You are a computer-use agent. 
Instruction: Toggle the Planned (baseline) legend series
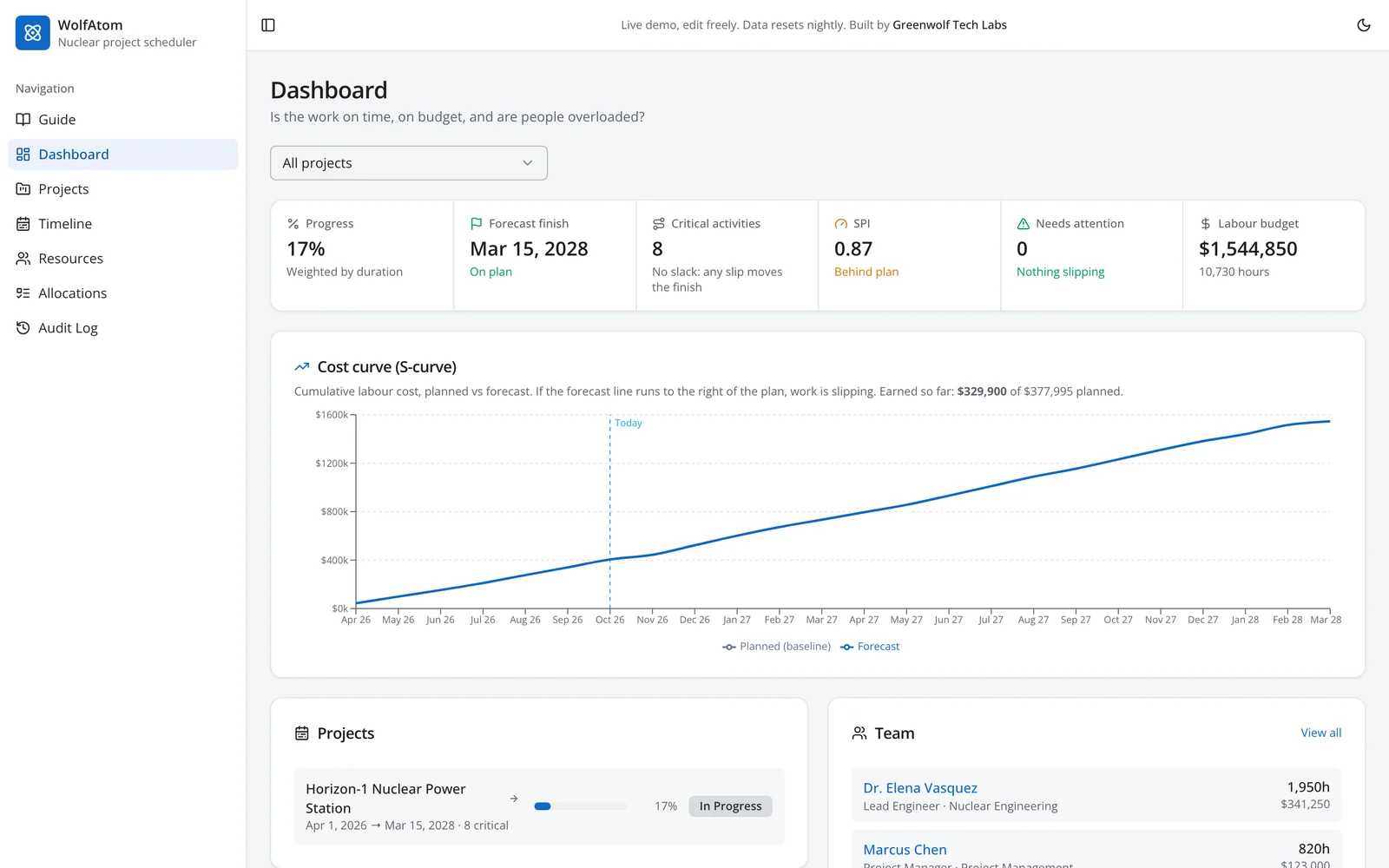tap(776, 647)
